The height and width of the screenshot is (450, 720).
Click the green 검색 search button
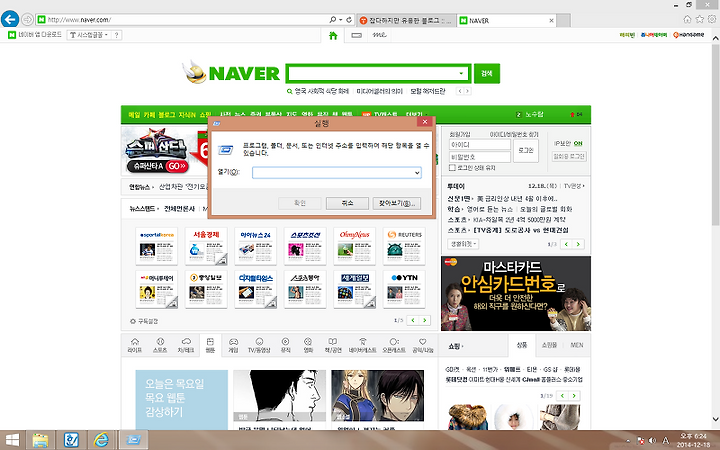click(x=487, y=73)
